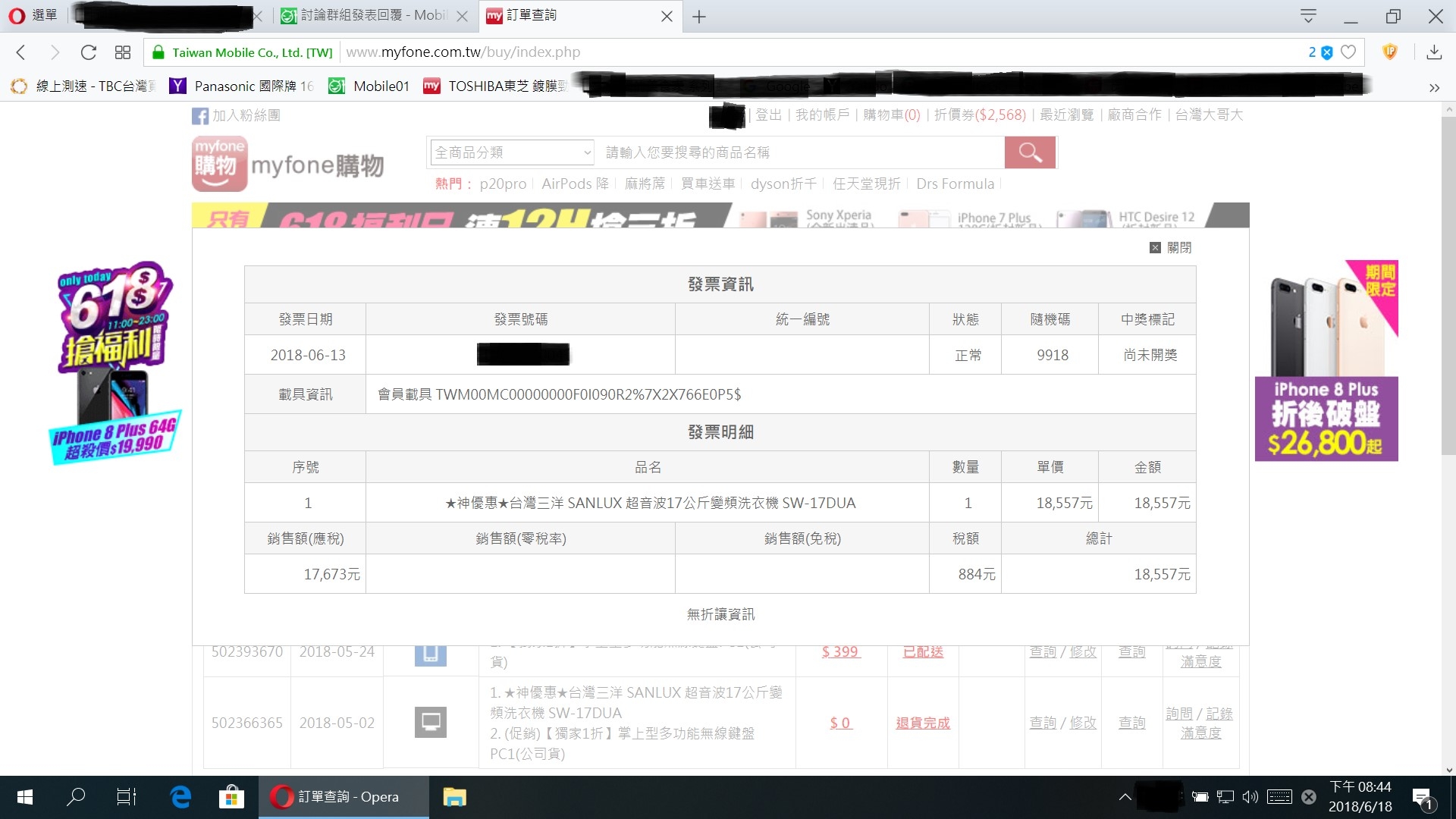Click the $ 399 order amount link
This screenshot has height=819, width=1456.
coord(840,651)
